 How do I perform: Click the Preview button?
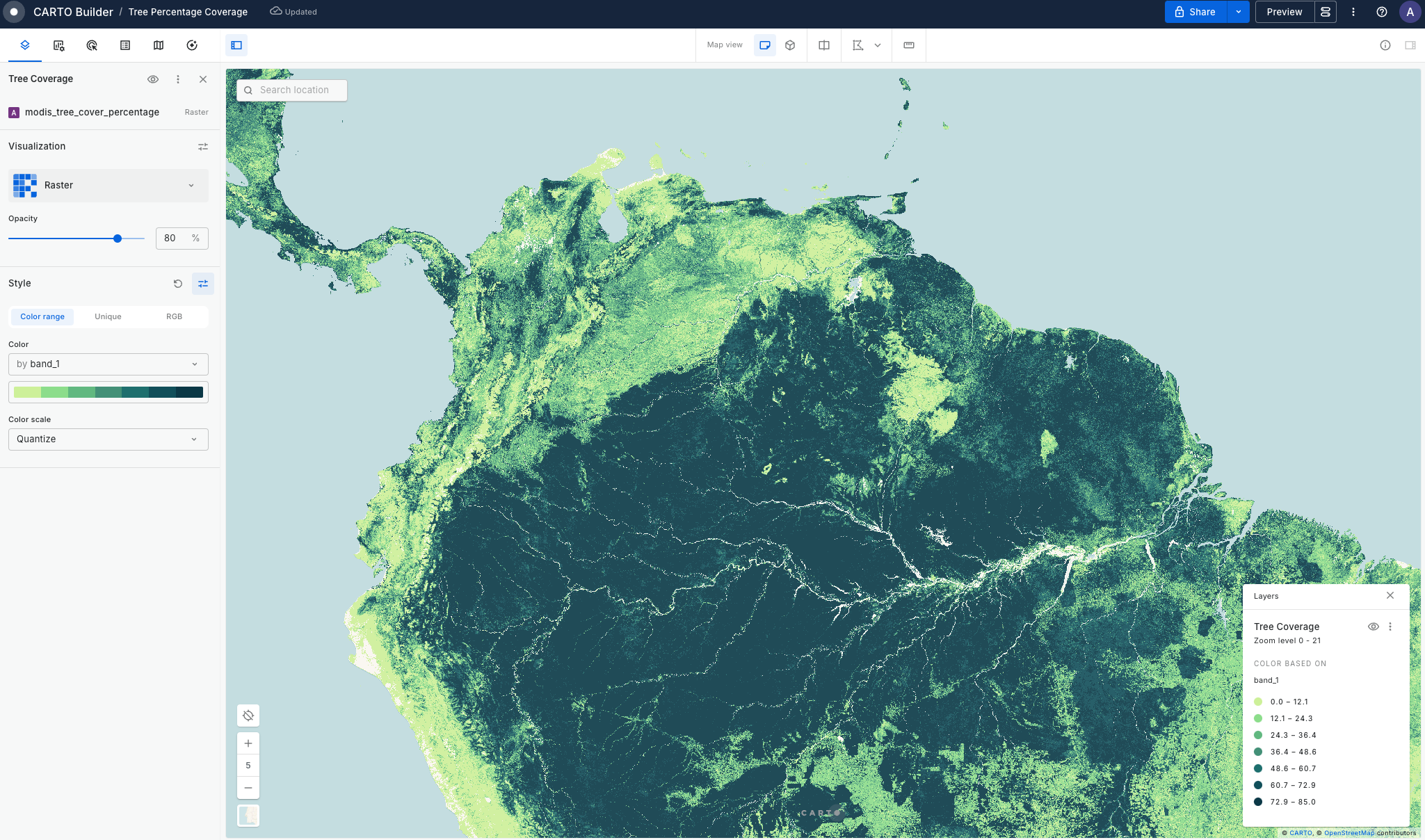1284,12
